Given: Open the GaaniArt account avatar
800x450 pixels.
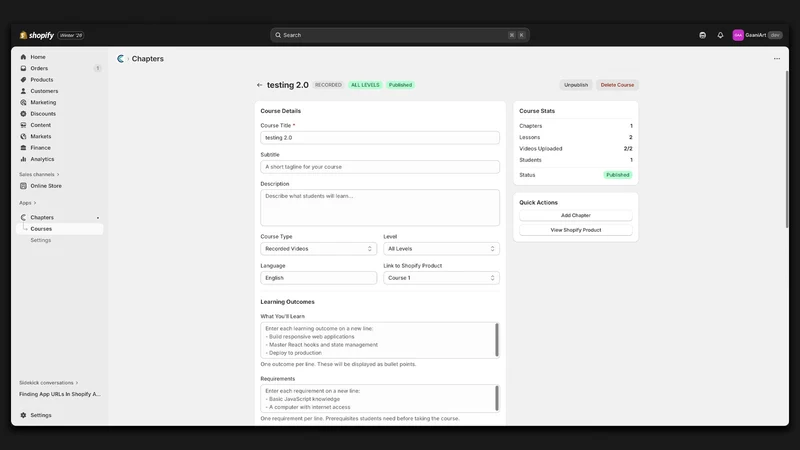Looking at the screenshot, I should pos(738,35).
